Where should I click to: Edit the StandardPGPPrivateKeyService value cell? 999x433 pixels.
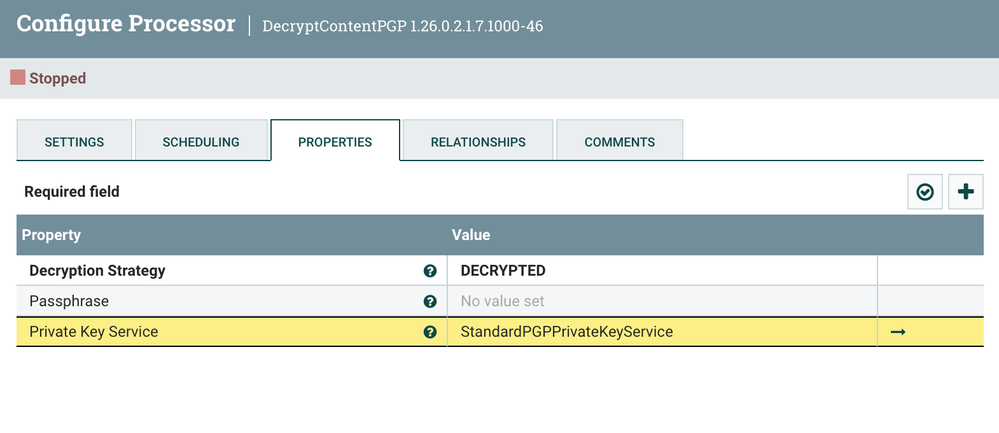pos(663,332)
